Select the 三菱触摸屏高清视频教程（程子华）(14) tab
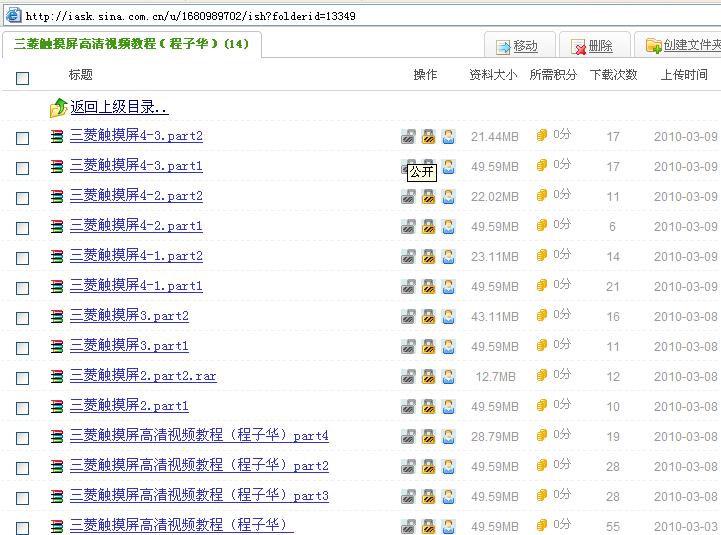 131,44
